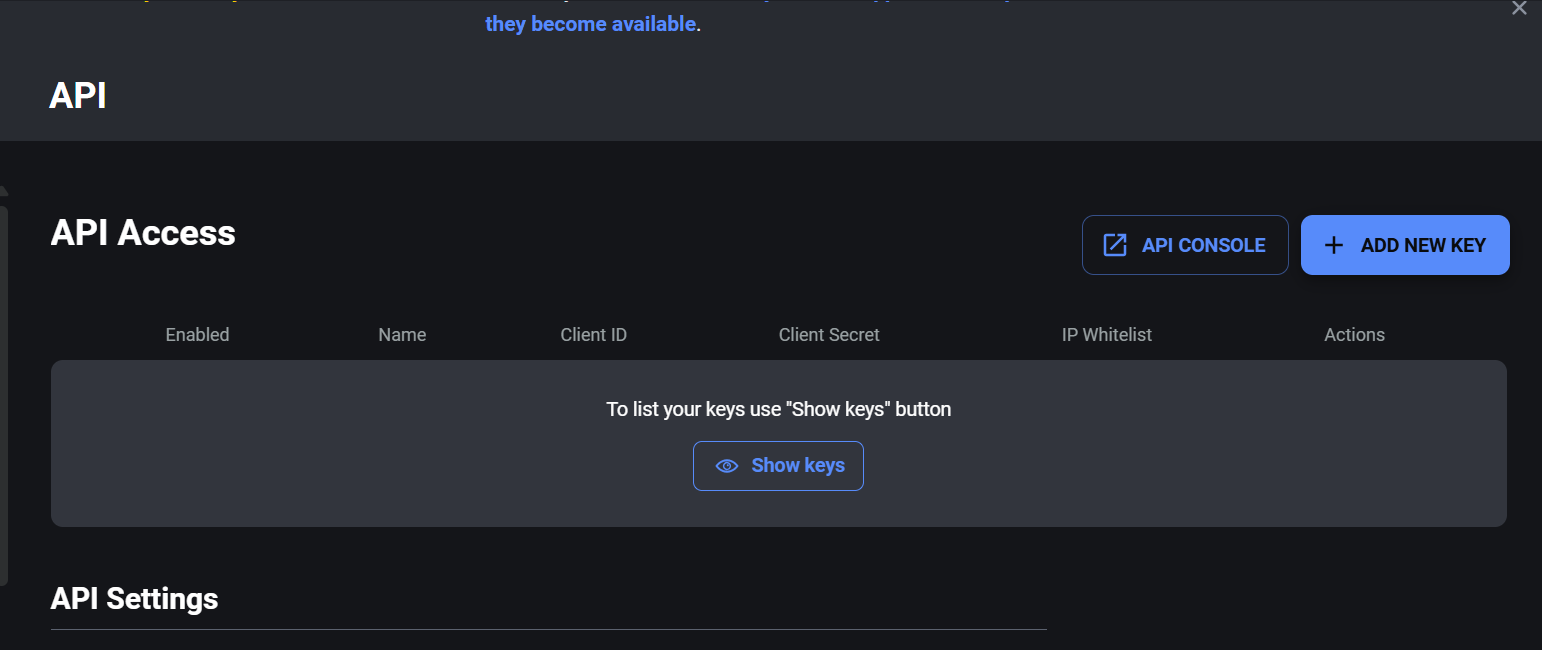Viewport: 1542px width, 650px height.
Task: Click the external-link icon on API Console
Action: coord(1114,244)
